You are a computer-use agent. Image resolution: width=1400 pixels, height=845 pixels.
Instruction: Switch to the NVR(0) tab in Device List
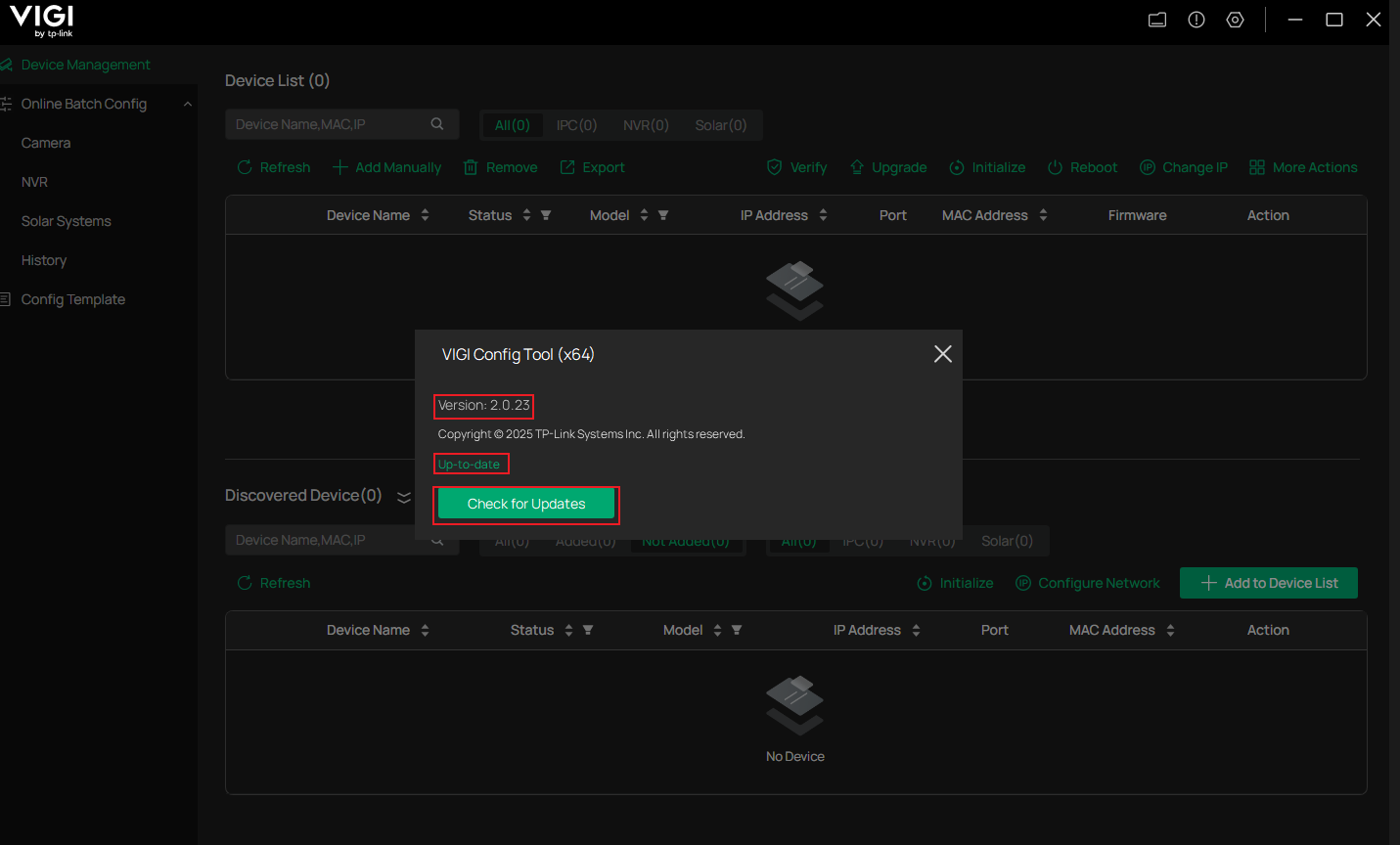click(x=646, y=125)
